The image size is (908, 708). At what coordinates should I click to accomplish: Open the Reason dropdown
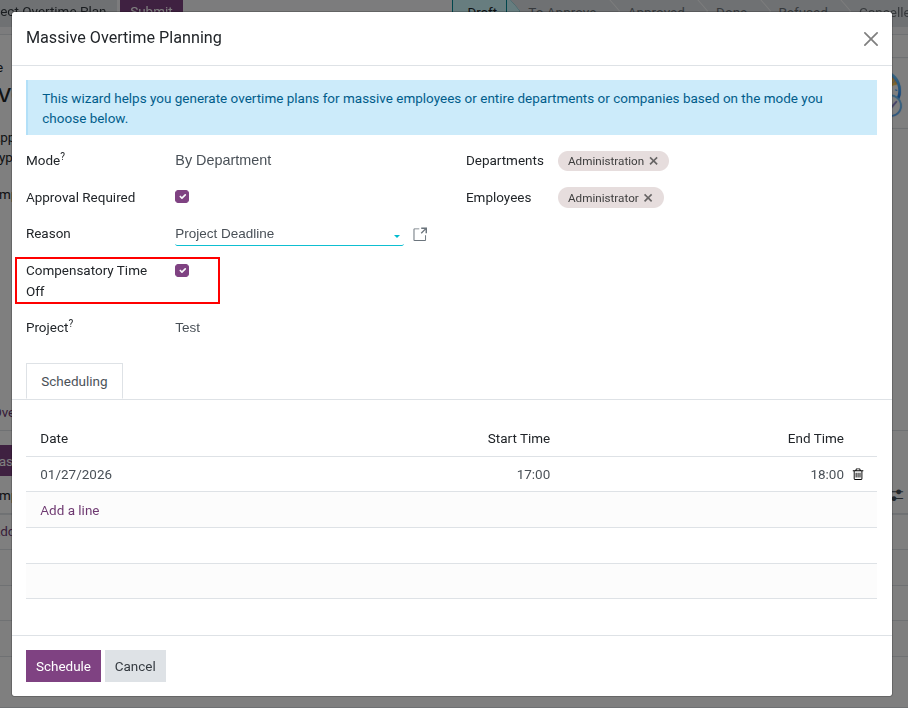point(396,233)
